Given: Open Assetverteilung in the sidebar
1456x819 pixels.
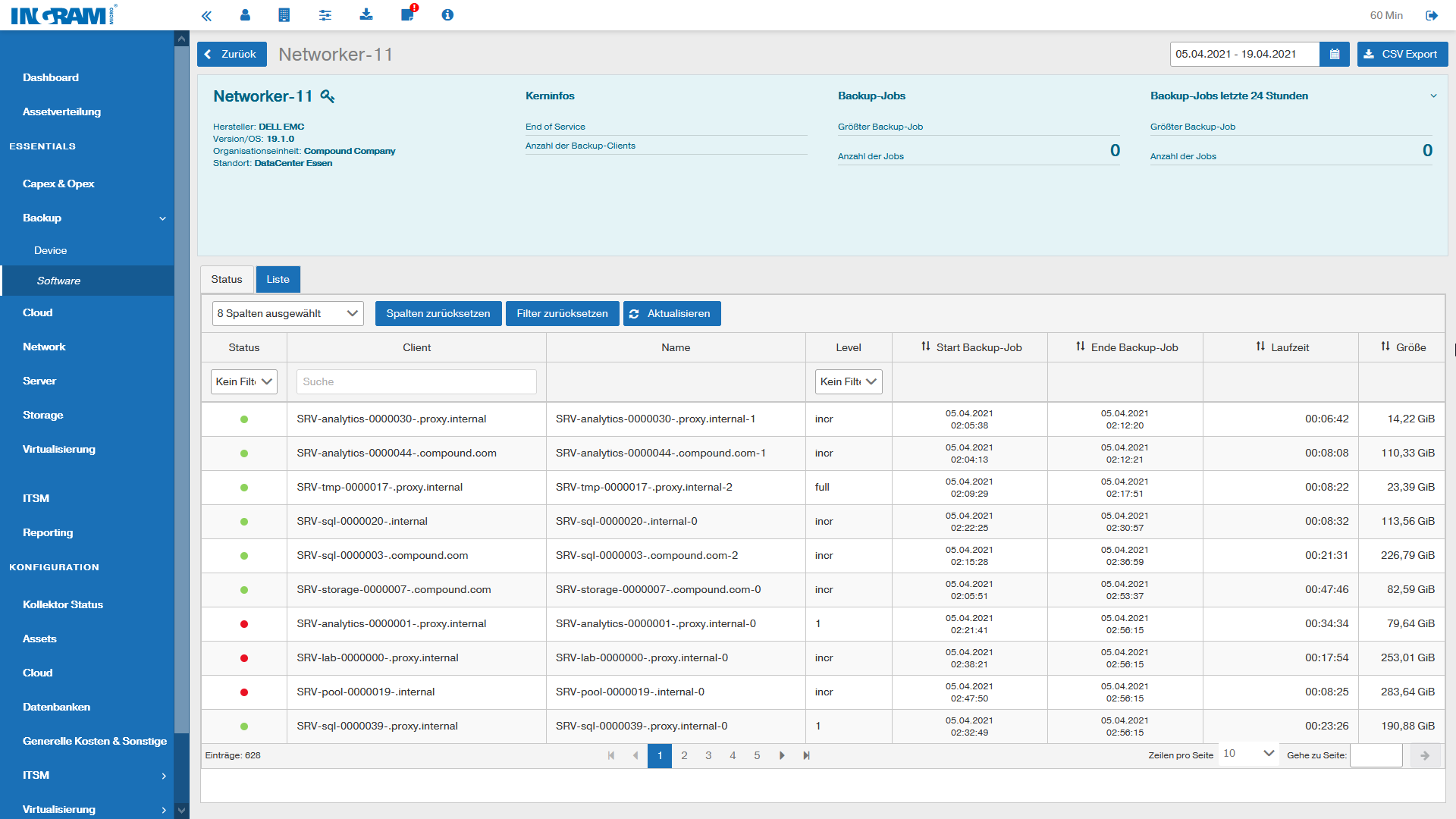Looking at the screenshot, I should [x=61, y=112].
